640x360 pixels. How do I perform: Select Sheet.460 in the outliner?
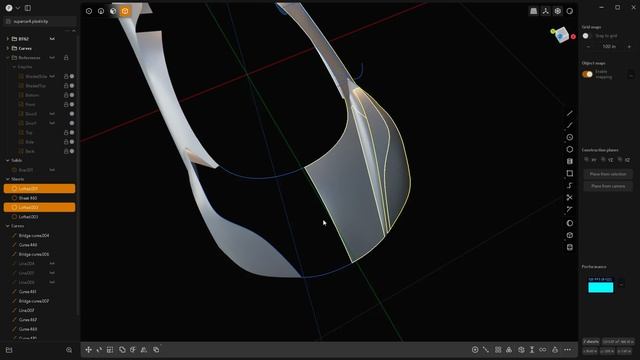[40, 198]
